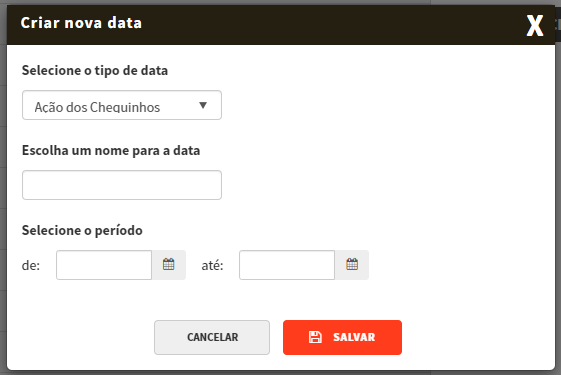Focus the "de" start date field
561x375 pixels.
104,265
